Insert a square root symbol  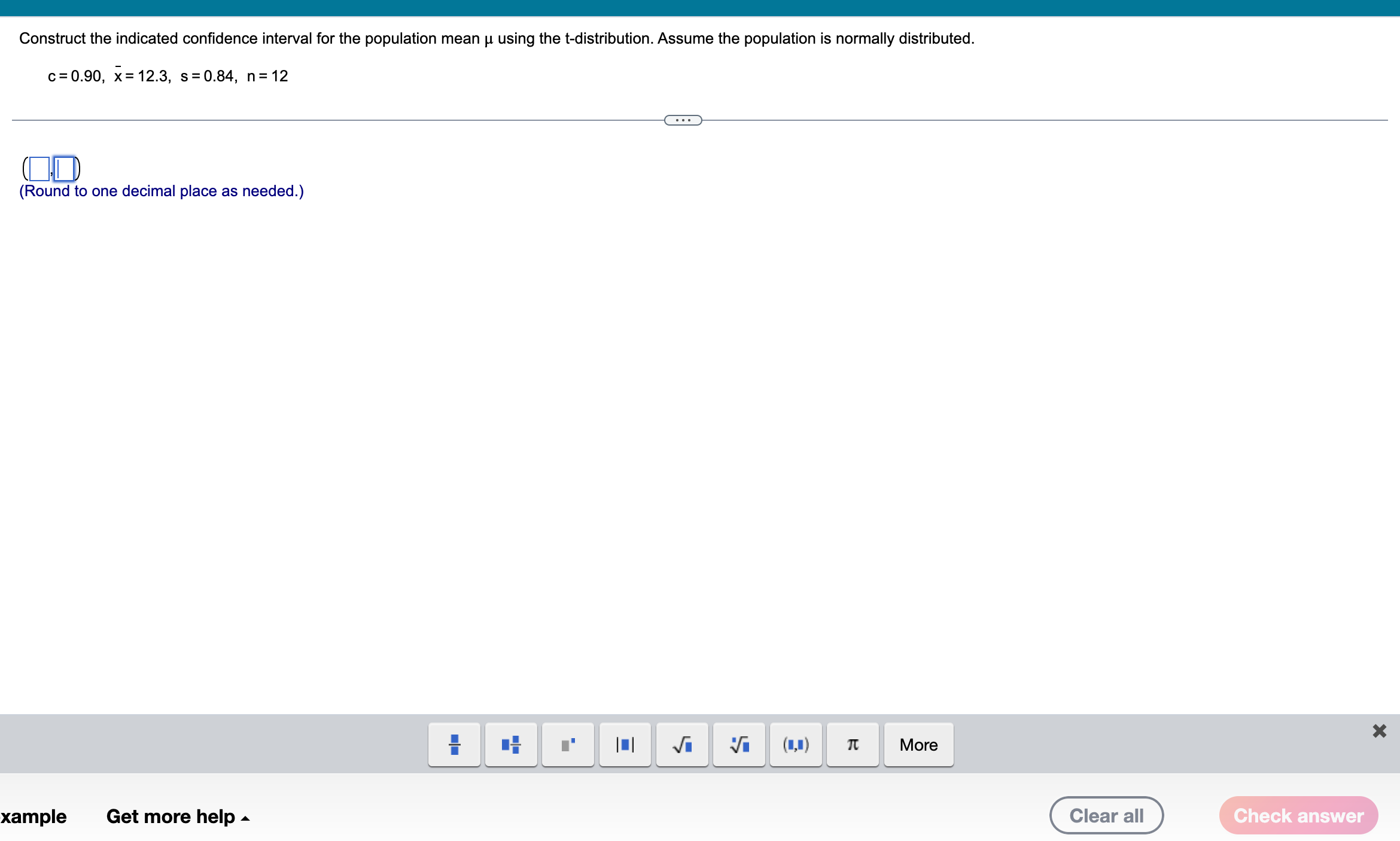coord(681,744)
